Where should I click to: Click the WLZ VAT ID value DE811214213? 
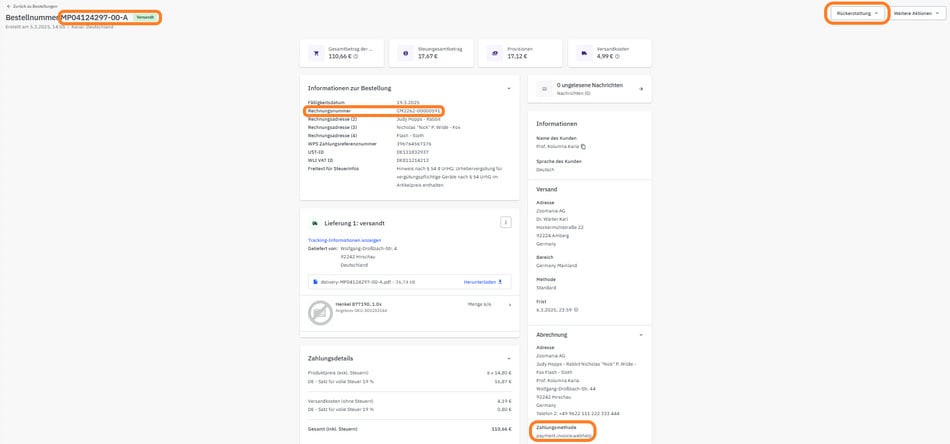tap(413, 160)
